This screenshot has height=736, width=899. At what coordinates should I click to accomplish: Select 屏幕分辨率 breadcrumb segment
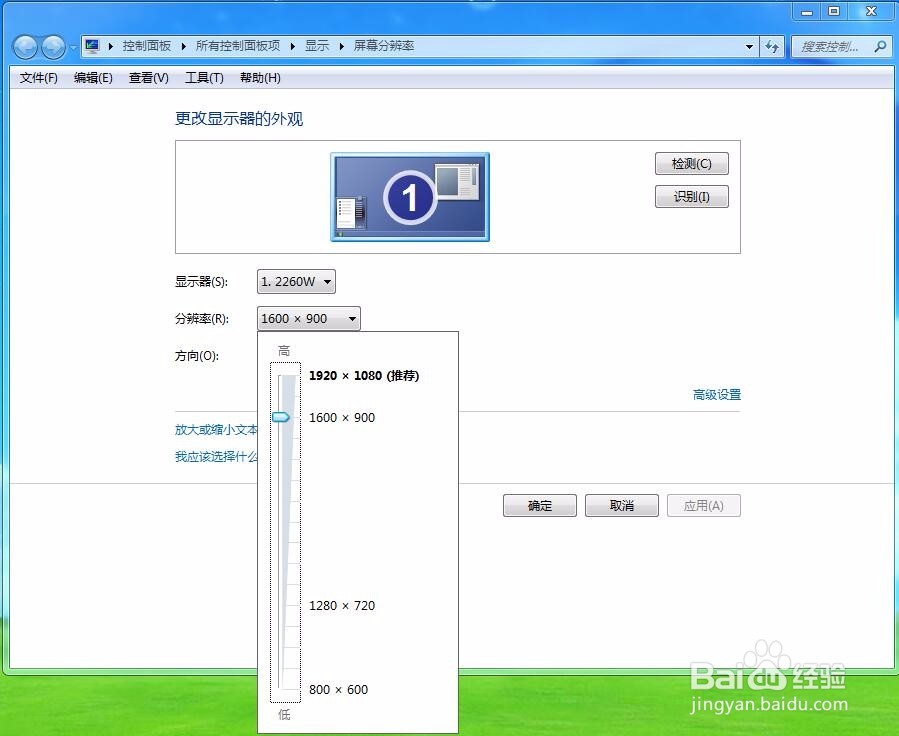coord(384,46)
